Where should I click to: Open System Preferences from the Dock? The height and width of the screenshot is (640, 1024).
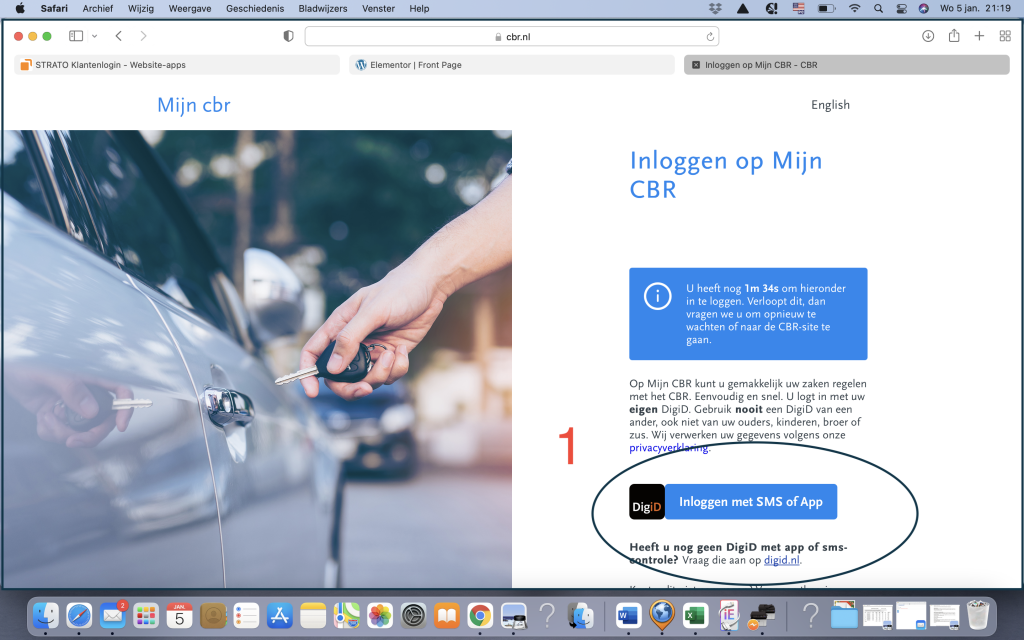coord(413,615)
